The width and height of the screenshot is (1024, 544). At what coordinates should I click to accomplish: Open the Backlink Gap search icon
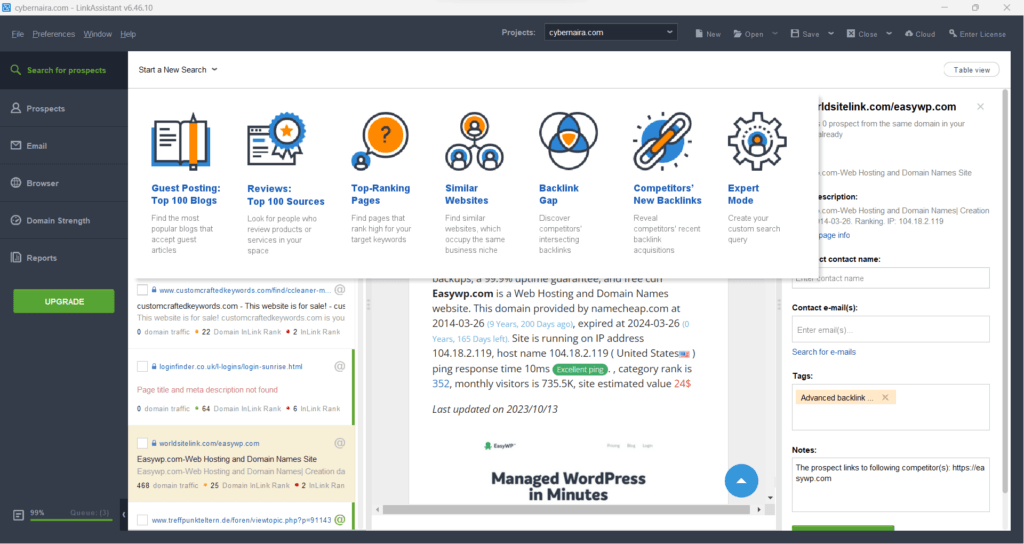[x=568, y=140]
